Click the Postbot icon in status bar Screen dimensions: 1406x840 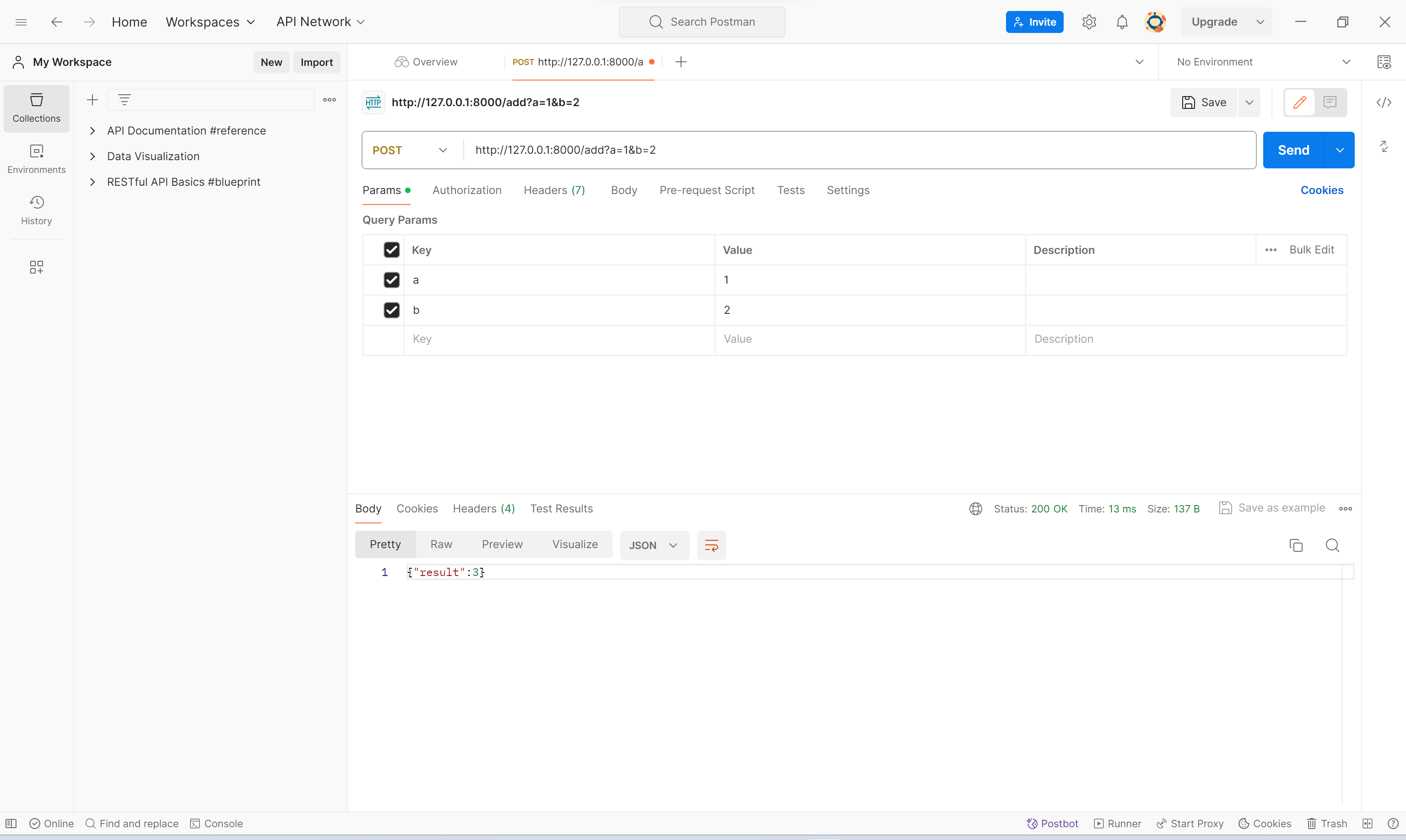(1032, 823)
